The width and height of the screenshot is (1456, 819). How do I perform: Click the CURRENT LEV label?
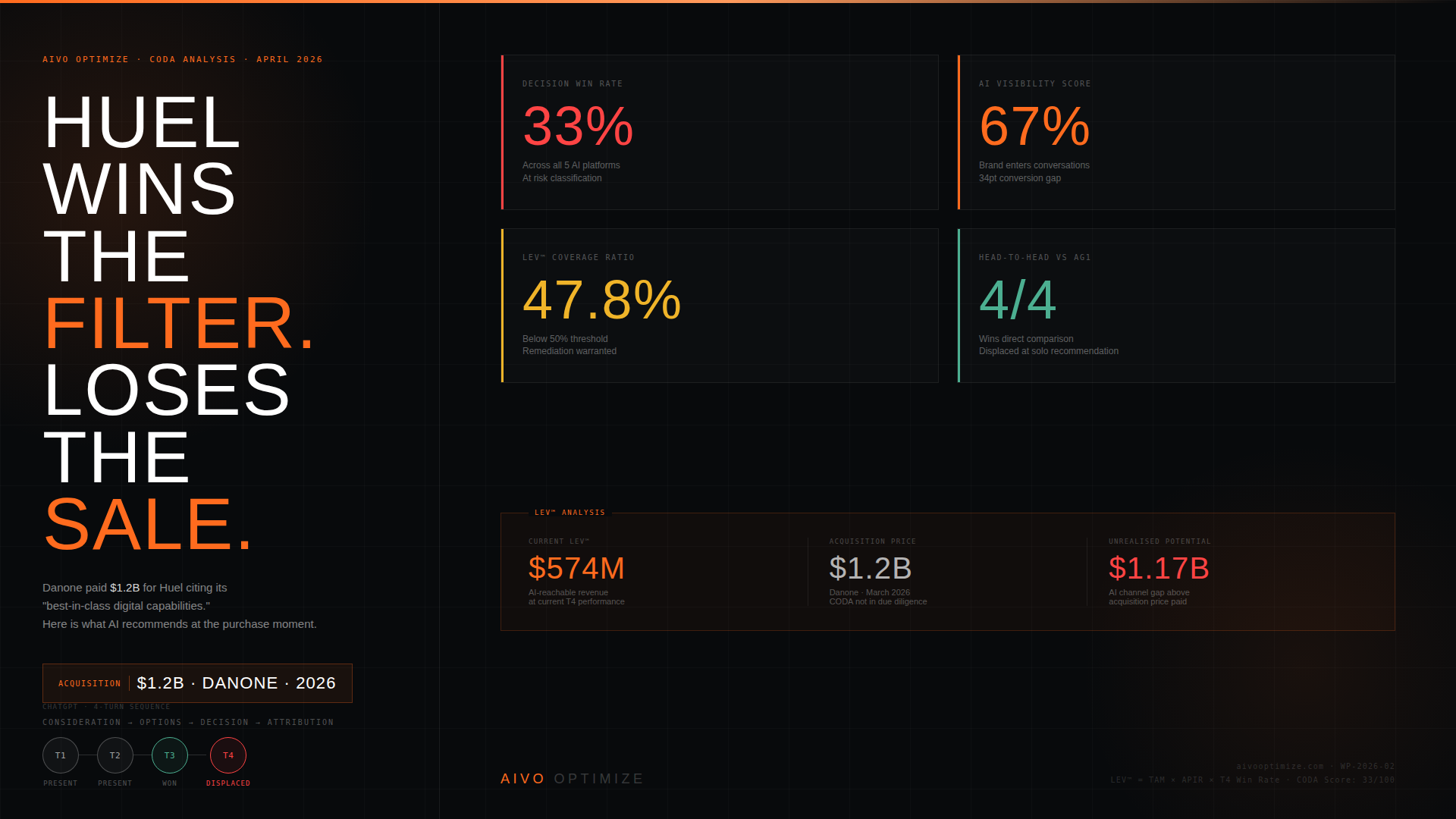559,541
